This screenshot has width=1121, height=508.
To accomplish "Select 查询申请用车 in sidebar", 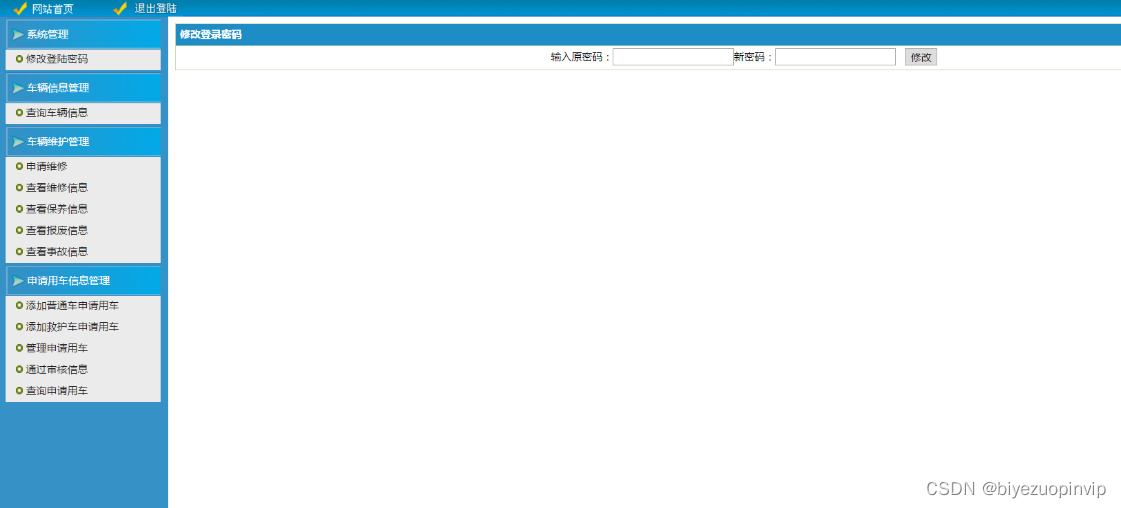I will (x=57, y=392).
